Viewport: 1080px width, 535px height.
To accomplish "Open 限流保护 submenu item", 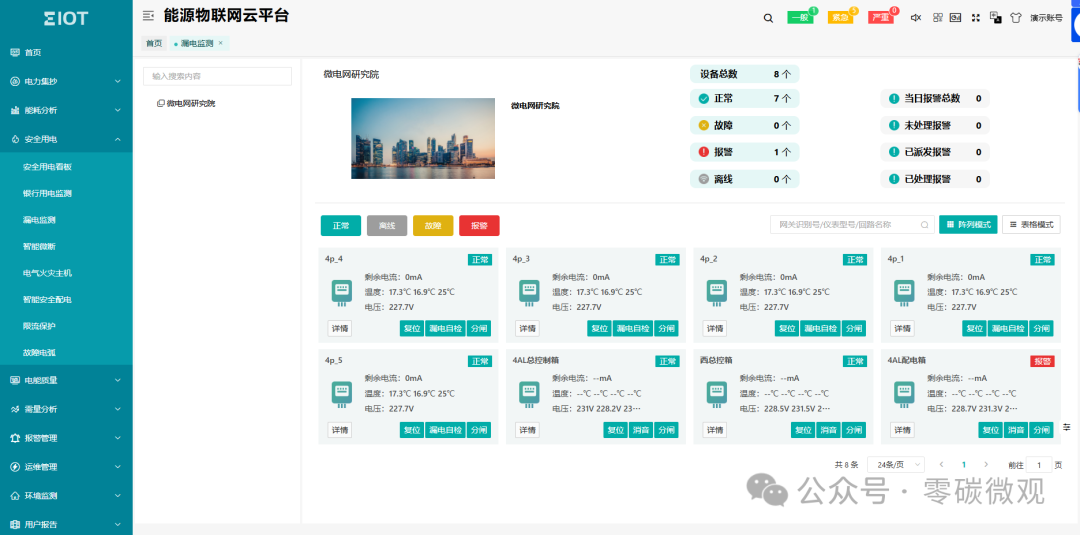I will 66,326.
